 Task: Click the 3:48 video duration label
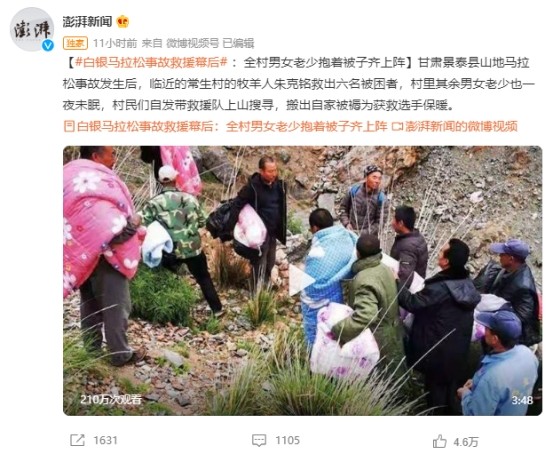click(522, 400)
